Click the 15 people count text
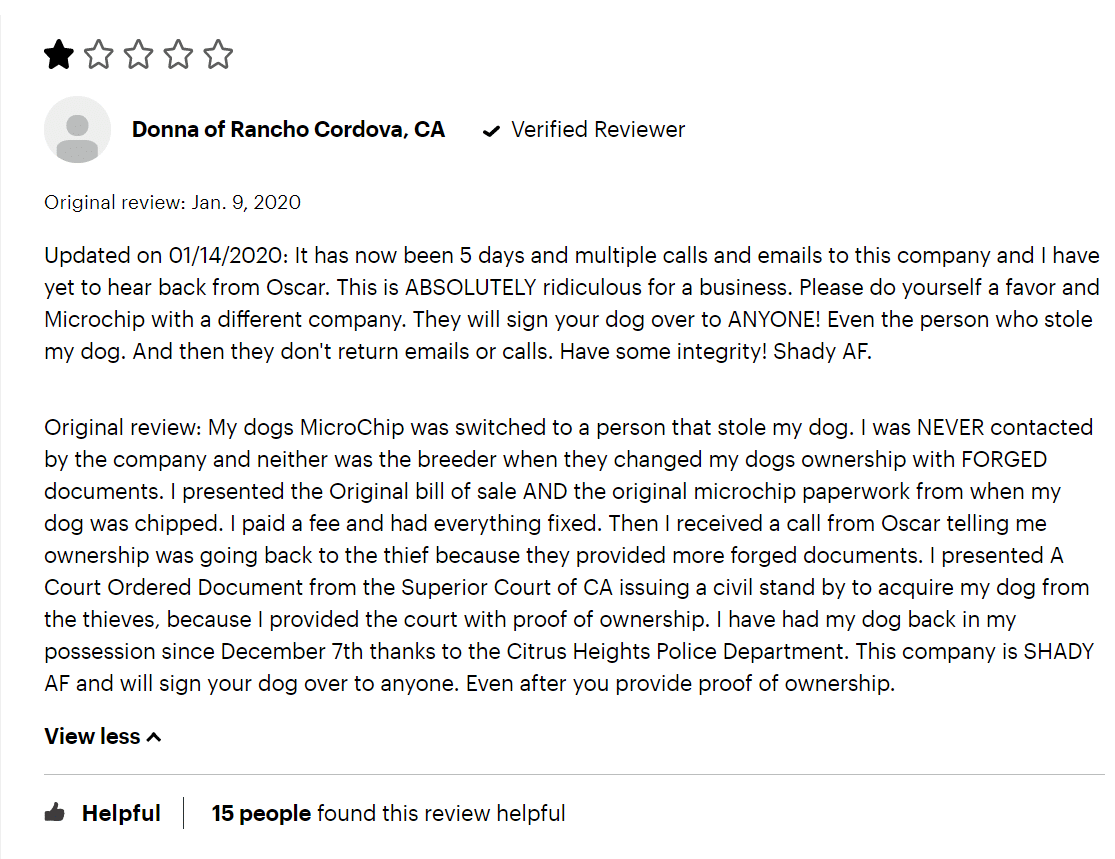The image size is (1115, 859). click(x=261, y=813)
